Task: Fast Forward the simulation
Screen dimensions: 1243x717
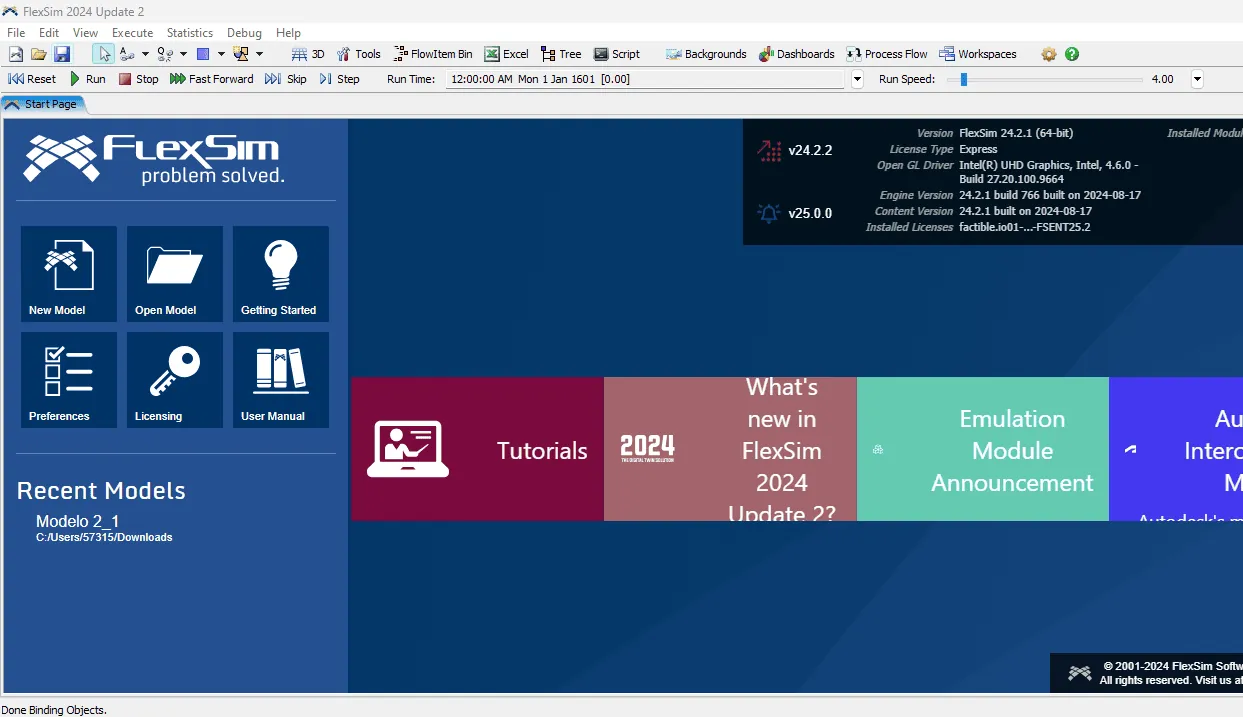Action: [212, 79]
